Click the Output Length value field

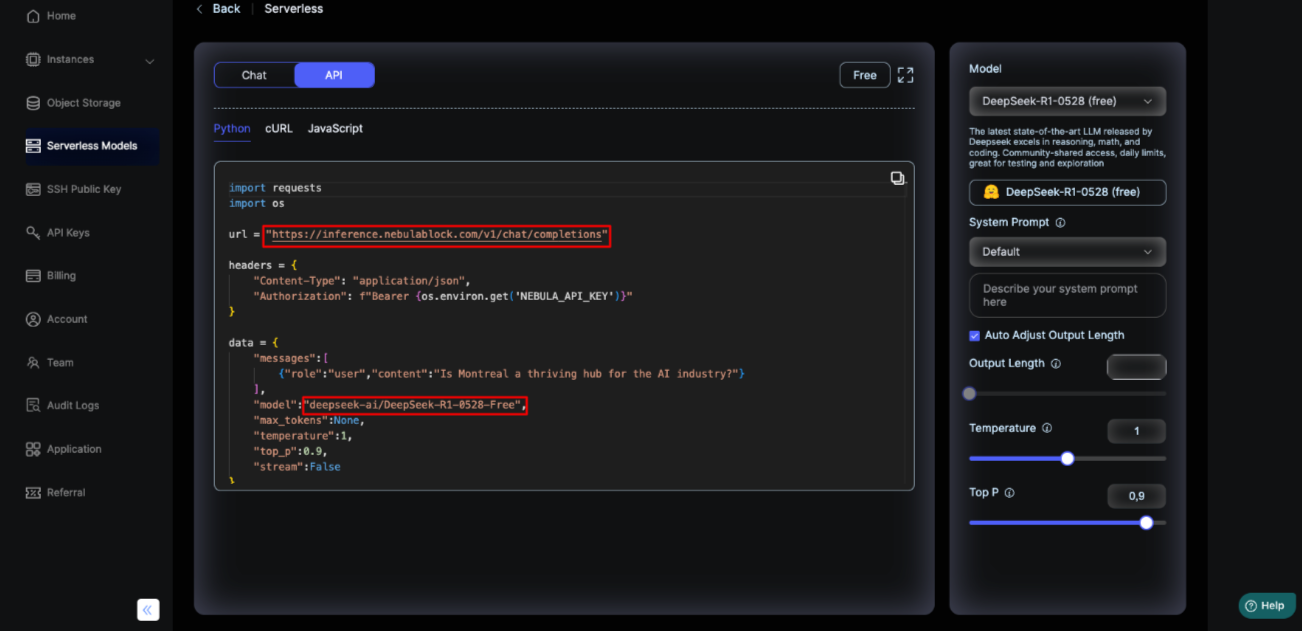tap(1136, 367)
